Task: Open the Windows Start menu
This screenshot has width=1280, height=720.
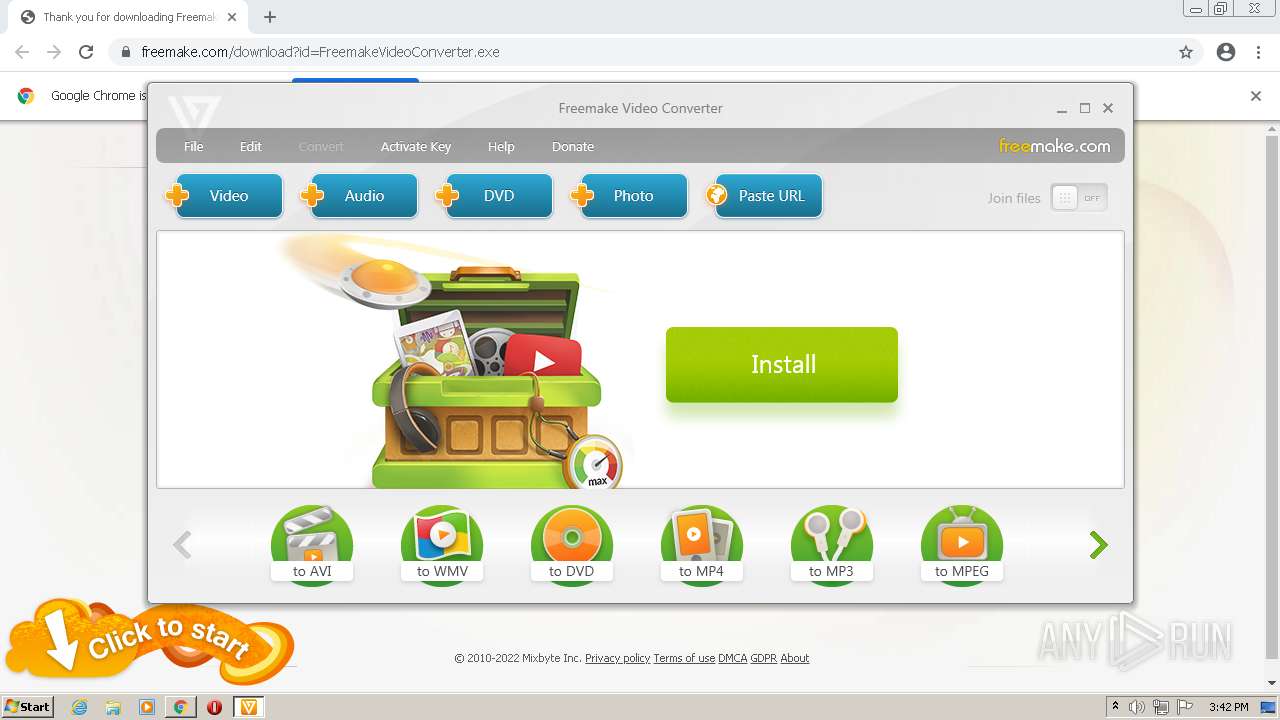Action: pyautogui.click(x=28, y=706)
